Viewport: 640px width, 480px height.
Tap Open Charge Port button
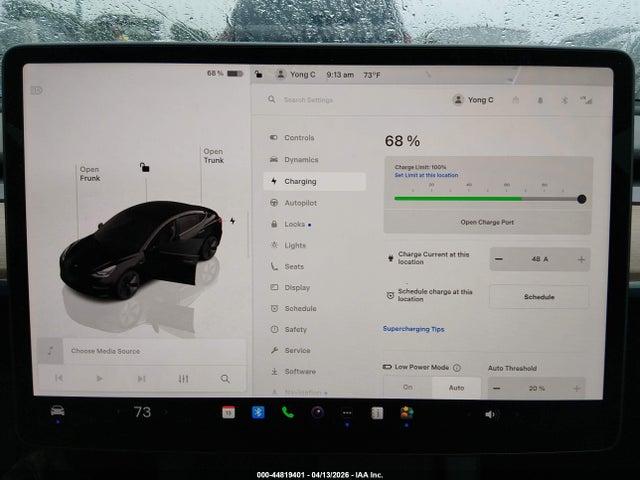point(487,222)
